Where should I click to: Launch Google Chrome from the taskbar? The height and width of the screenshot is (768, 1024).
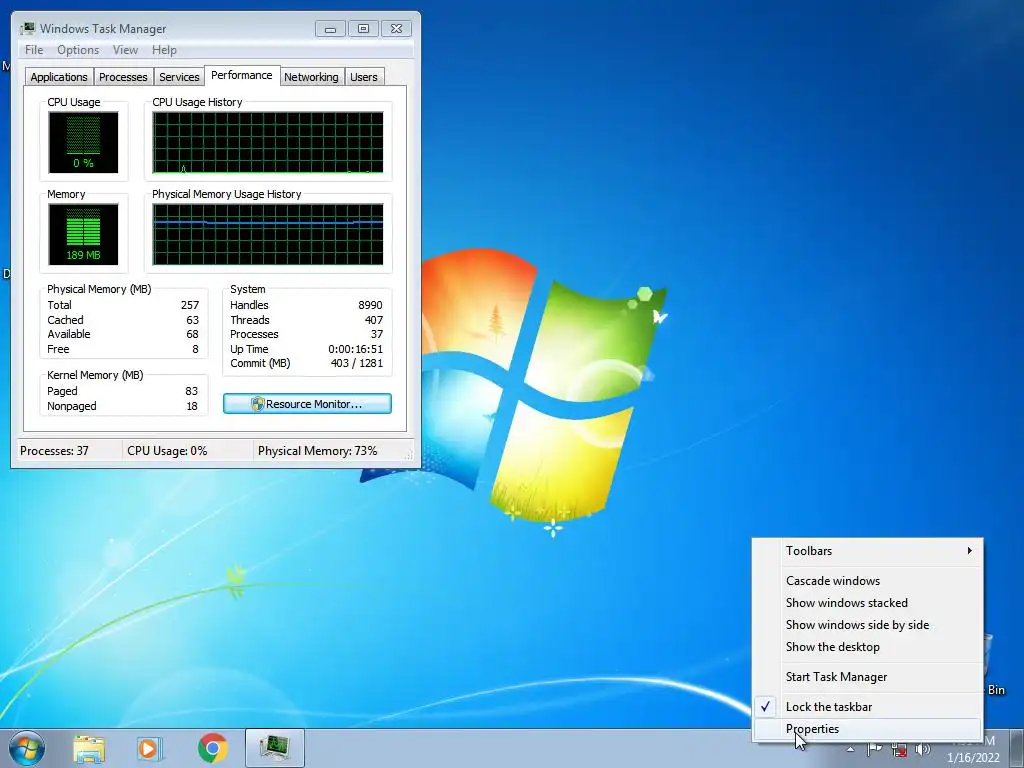[x=212, y=748]
